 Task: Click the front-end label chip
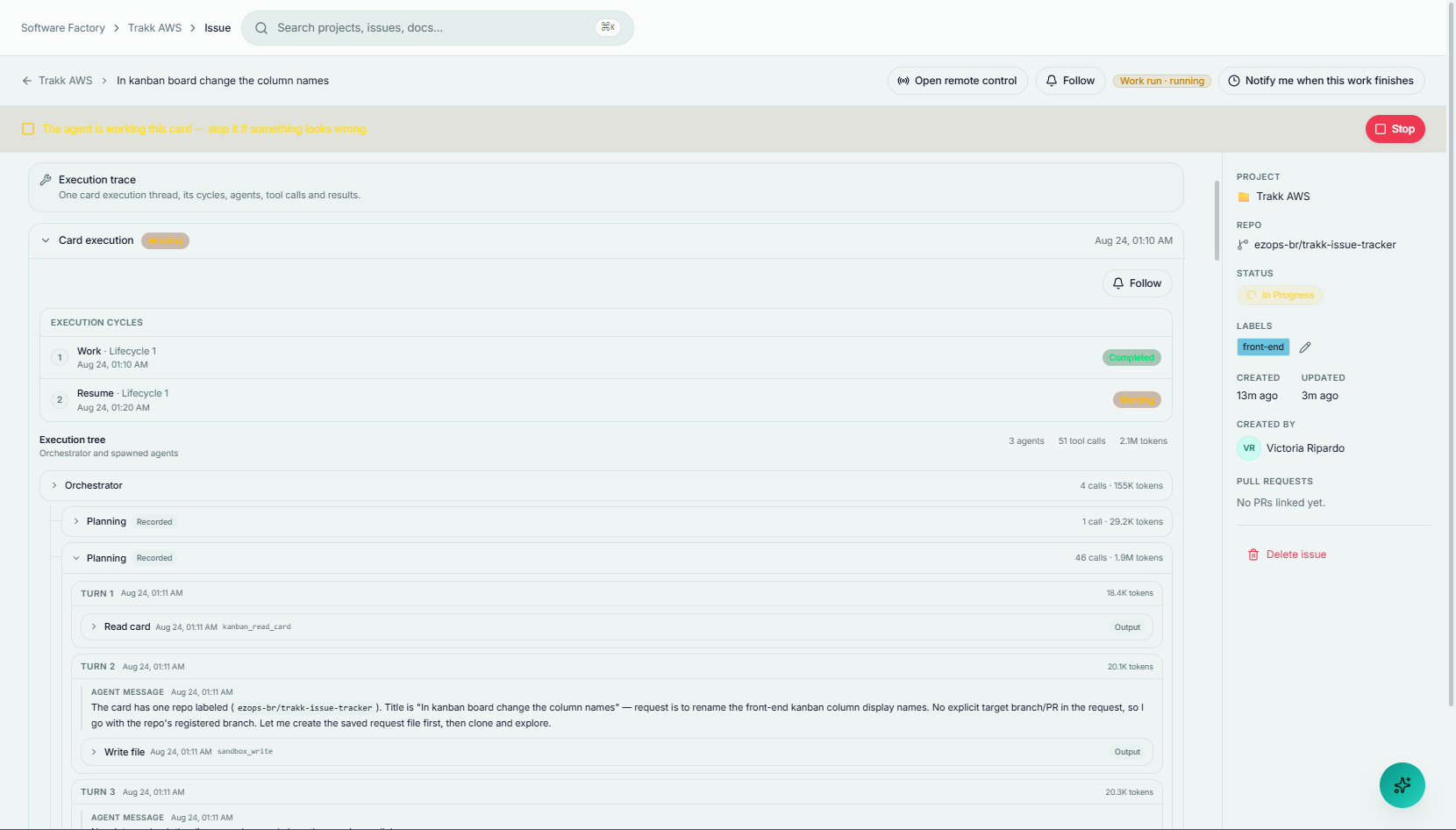(1263, 347)
